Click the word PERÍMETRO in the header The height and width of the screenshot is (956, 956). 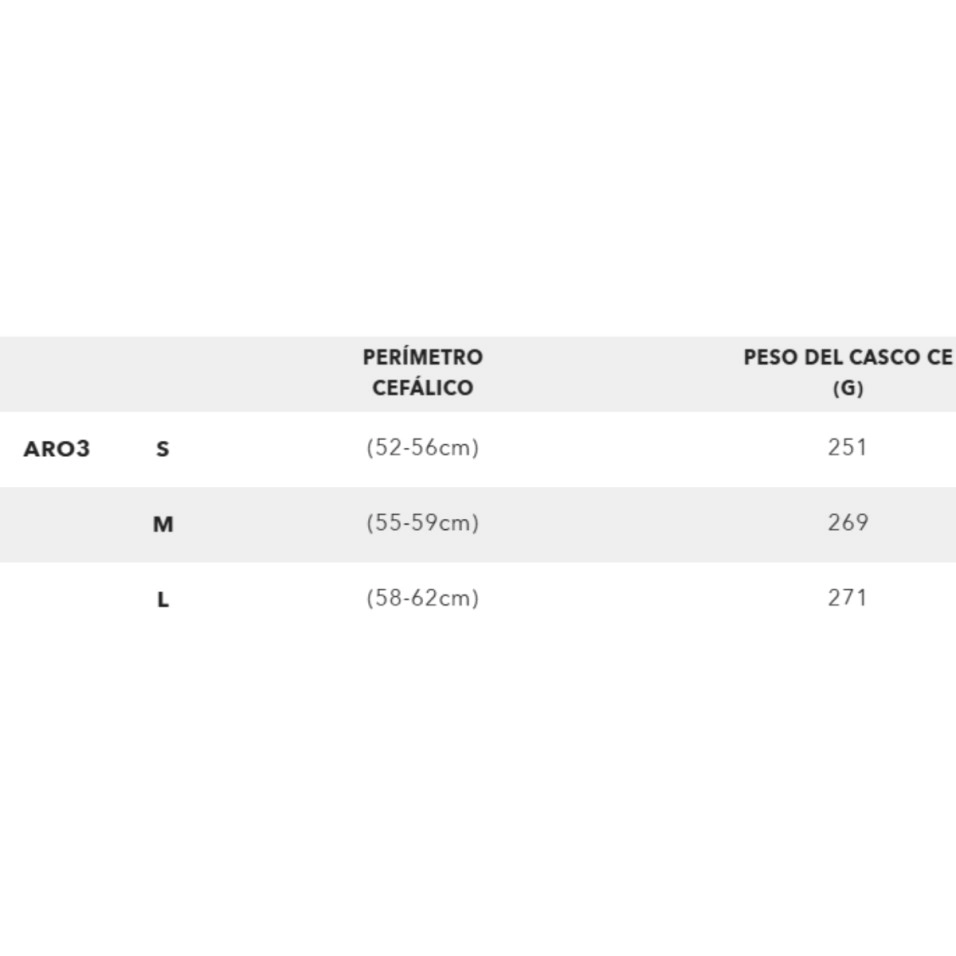pyautogui.click(x=422, y=357)
